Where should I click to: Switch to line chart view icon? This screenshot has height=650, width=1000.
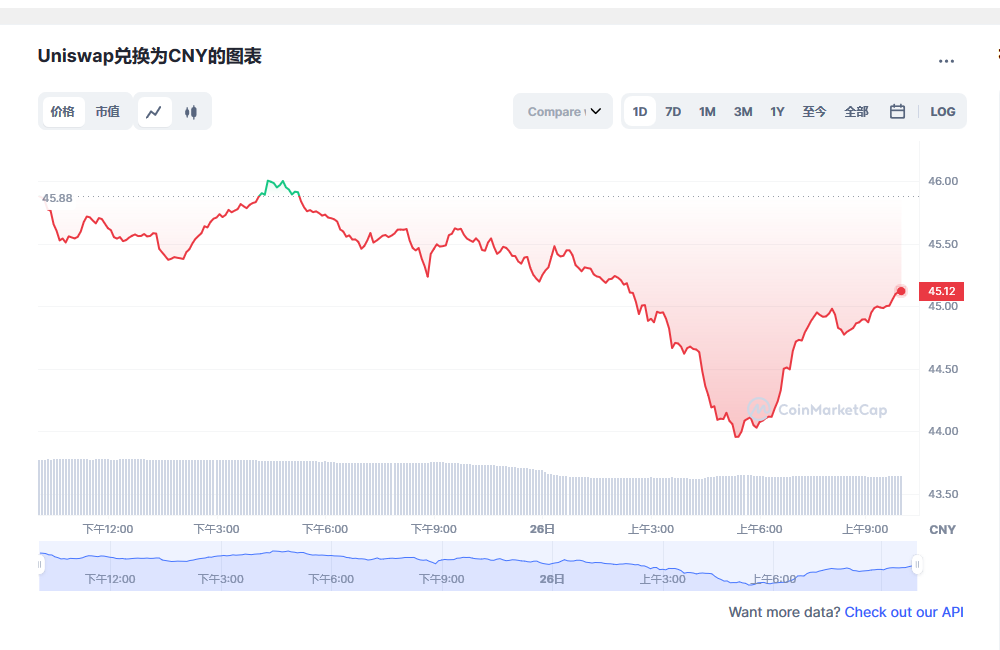pos(154,112)
